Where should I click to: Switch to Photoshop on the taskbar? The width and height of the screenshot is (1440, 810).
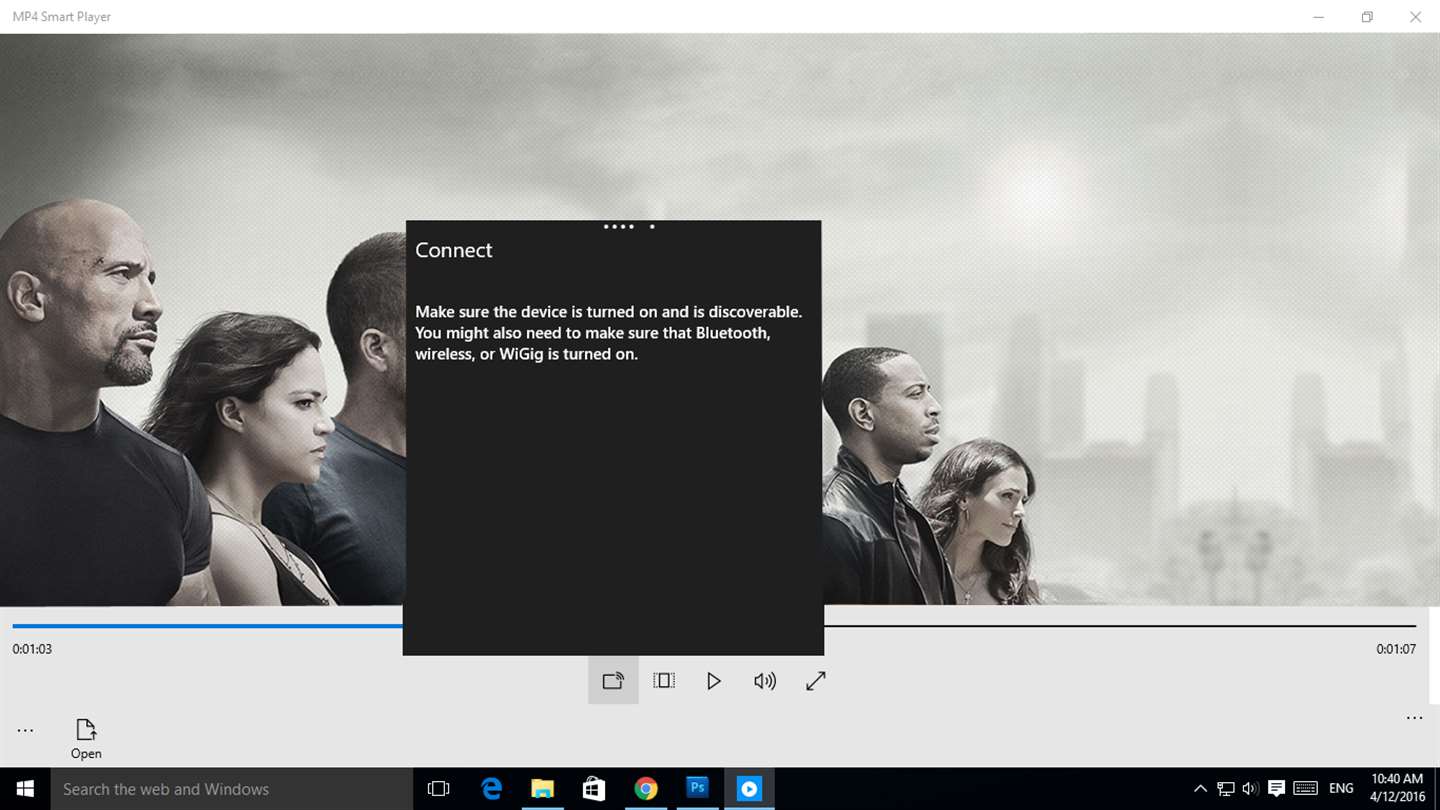pos(697,789)
